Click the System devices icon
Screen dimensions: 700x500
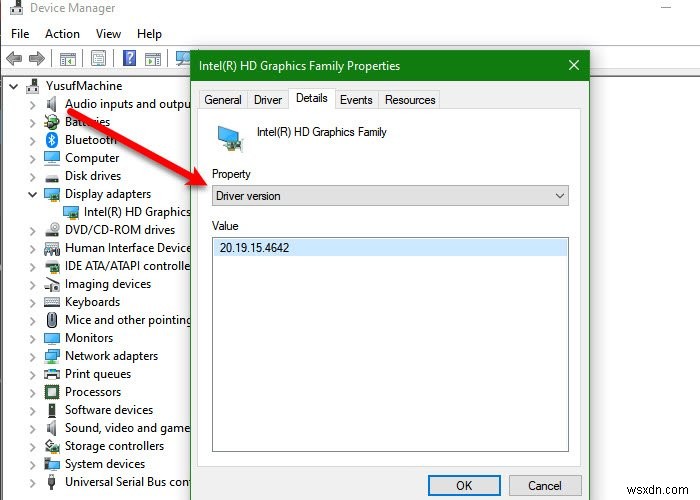tap(52, 464)
